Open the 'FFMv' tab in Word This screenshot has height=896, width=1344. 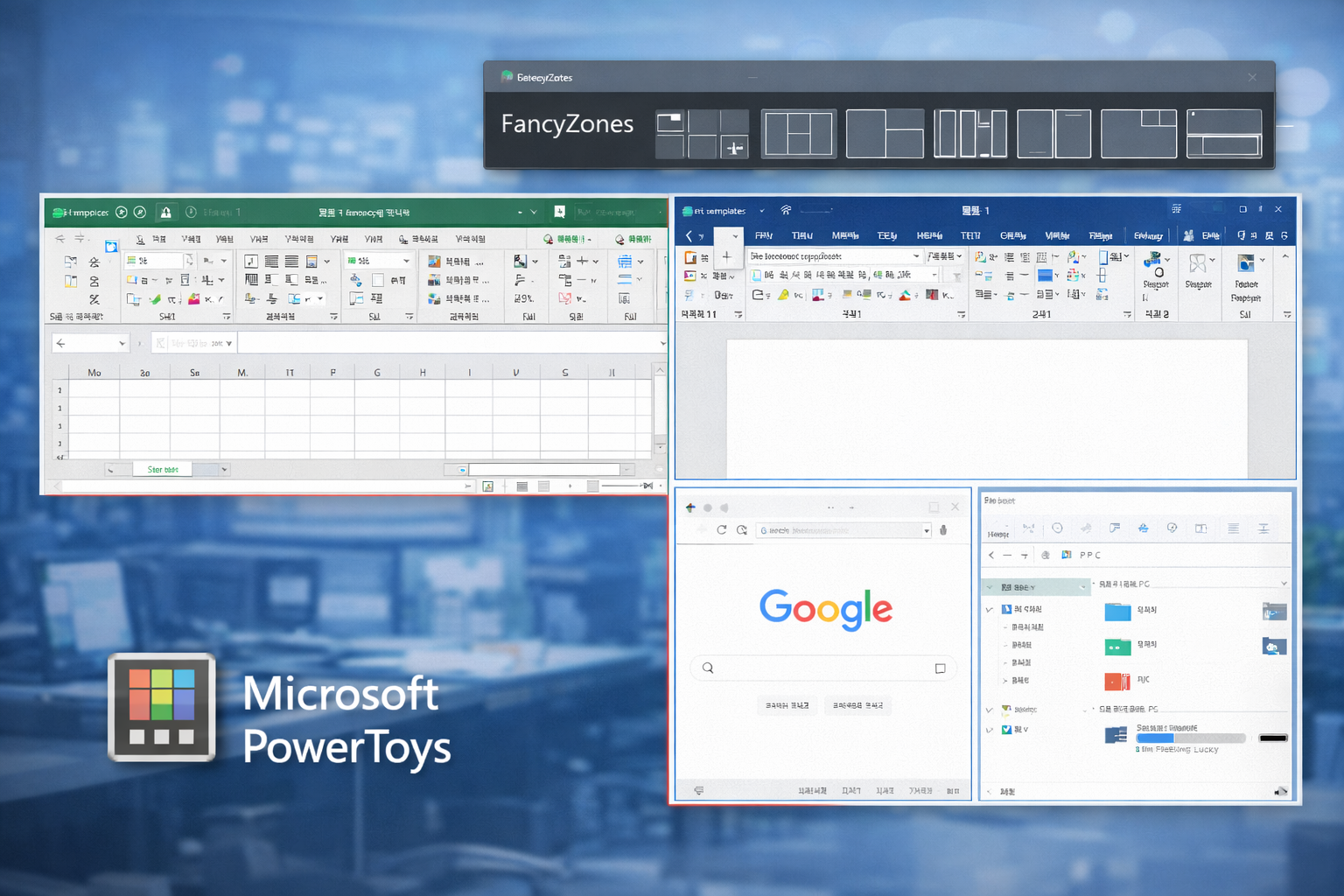(x=764, y=235)
